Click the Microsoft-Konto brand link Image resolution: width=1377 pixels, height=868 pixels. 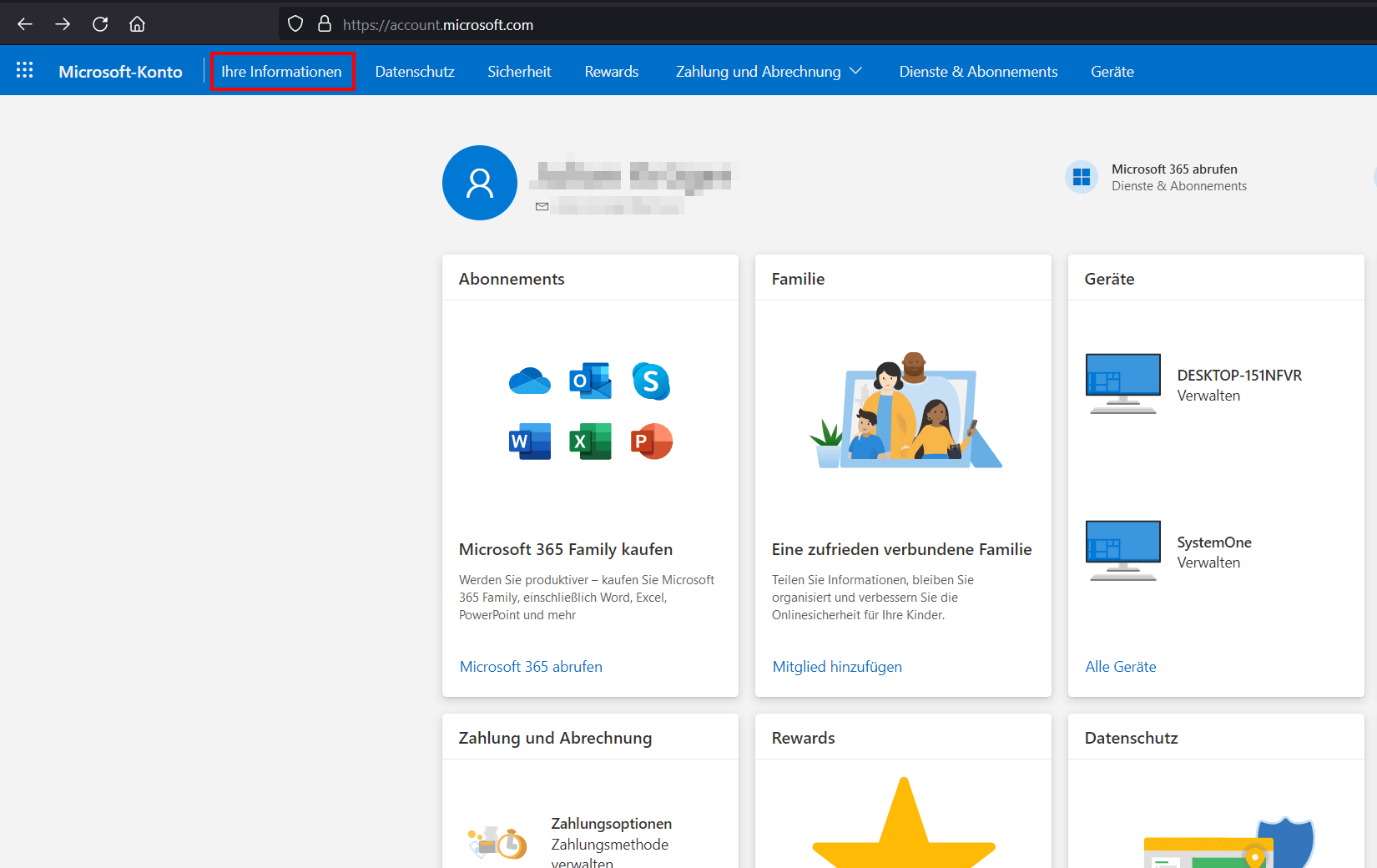pos(120,71)
